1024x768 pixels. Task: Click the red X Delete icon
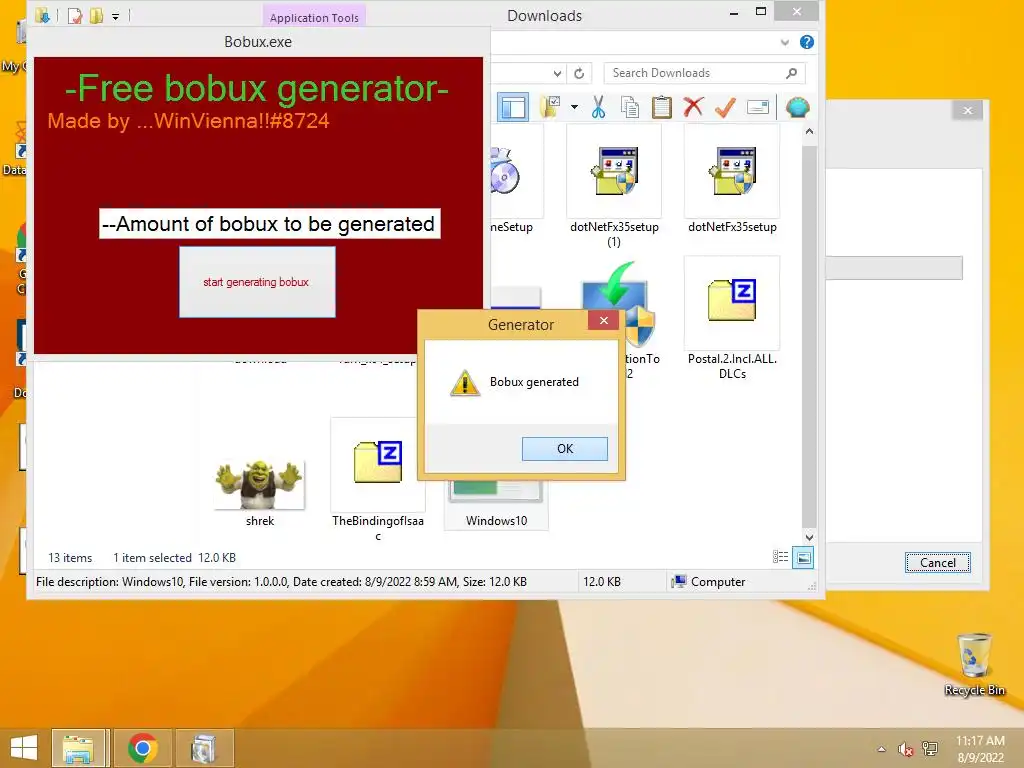pos(694,107)
